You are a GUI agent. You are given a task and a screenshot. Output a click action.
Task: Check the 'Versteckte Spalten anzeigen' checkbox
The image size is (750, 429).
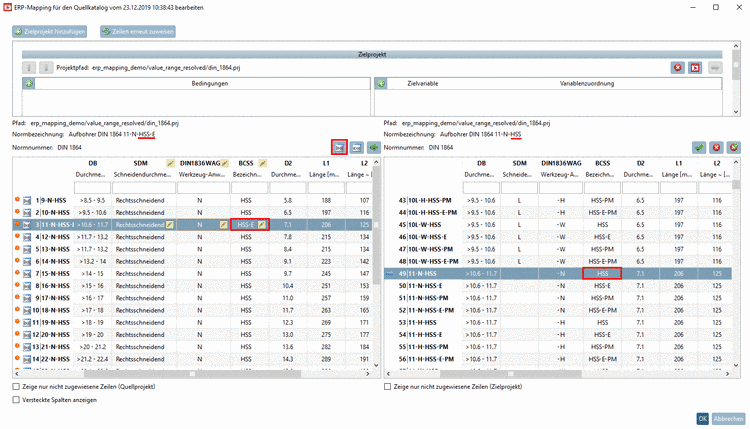click(x=15, y=399)
